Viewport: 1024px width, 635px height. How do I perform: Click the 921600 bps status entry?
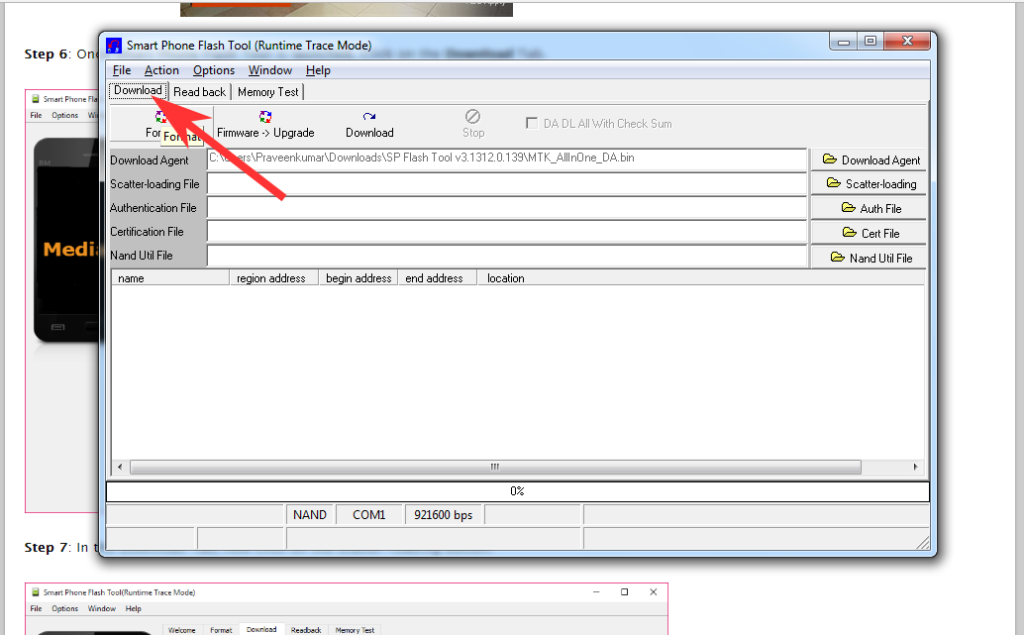443,515
